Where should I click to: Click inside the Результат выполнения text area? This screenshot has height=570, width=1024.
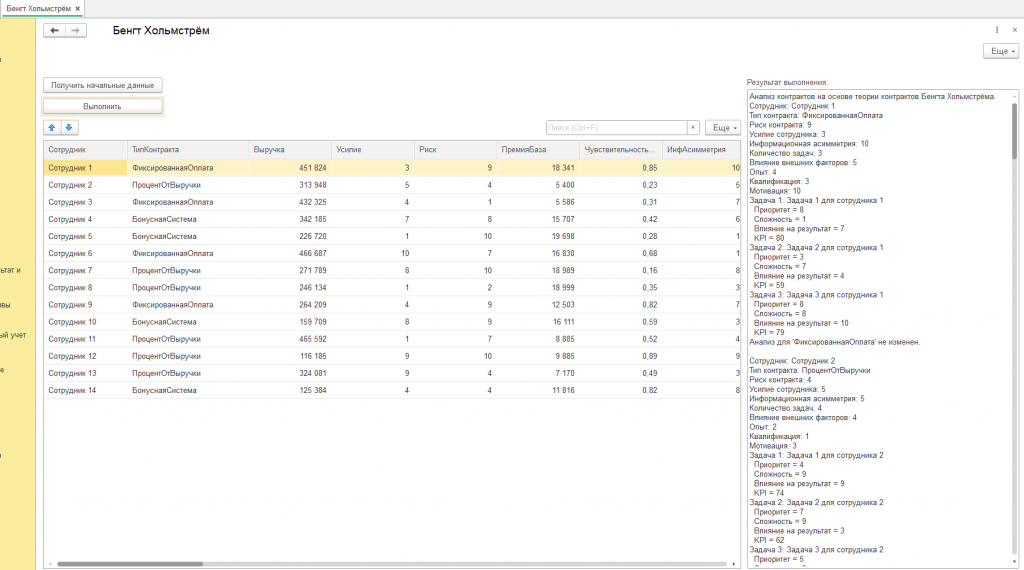pyautogui.click(x=879, y=328)
